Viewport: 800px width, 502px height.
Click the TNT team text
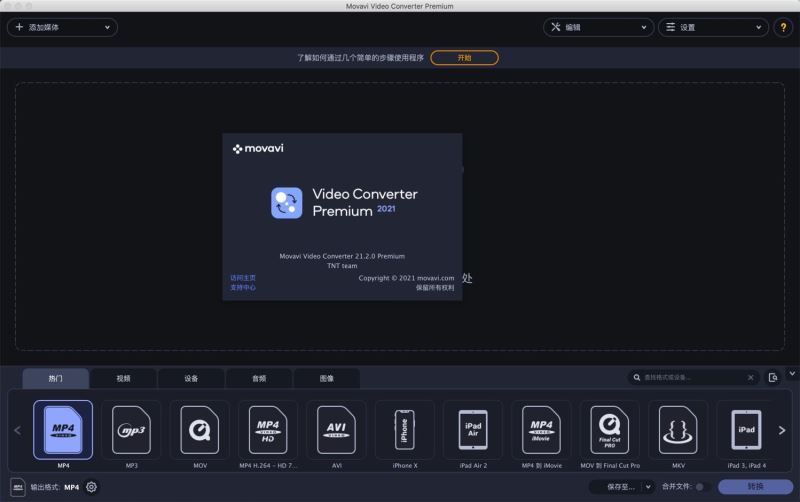coord(342,266)
